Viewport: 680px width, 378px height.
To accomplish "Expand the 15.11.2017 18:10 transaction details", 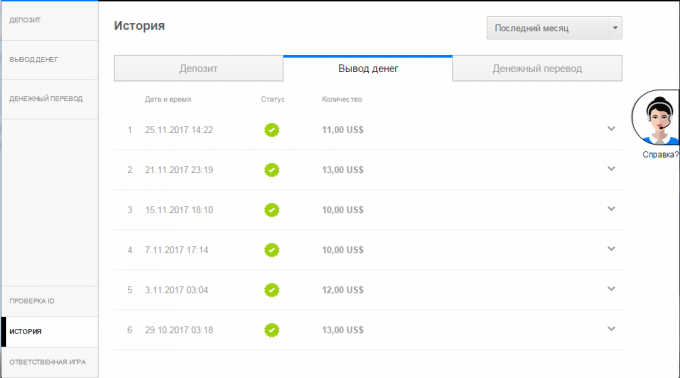I will click(x=611, y=209).
